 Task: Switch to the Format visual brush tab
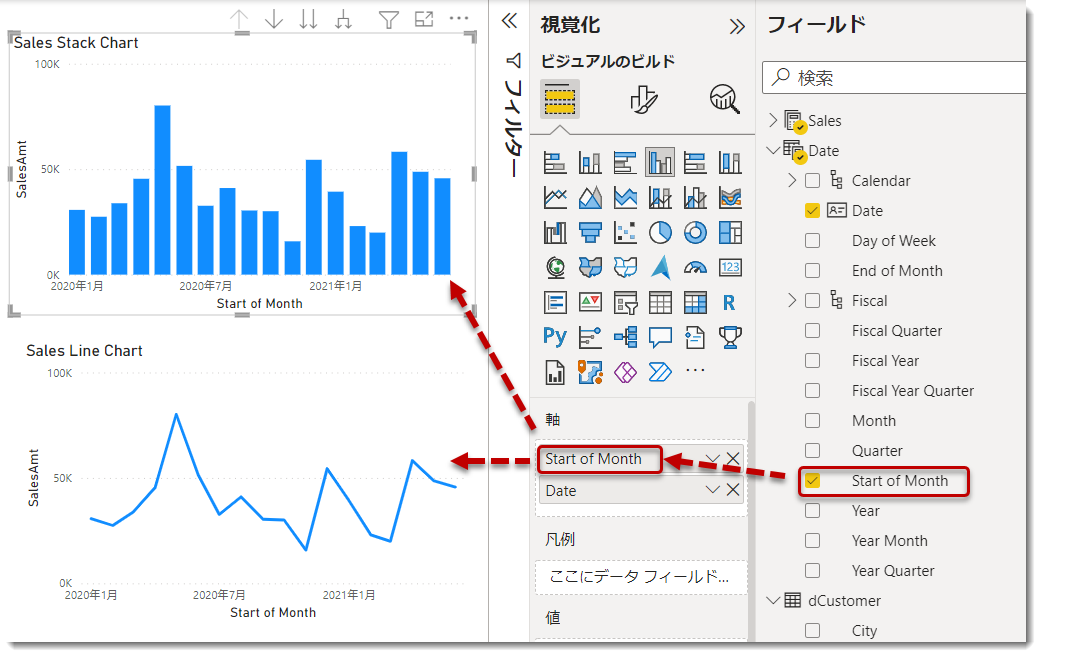(643, 100)
